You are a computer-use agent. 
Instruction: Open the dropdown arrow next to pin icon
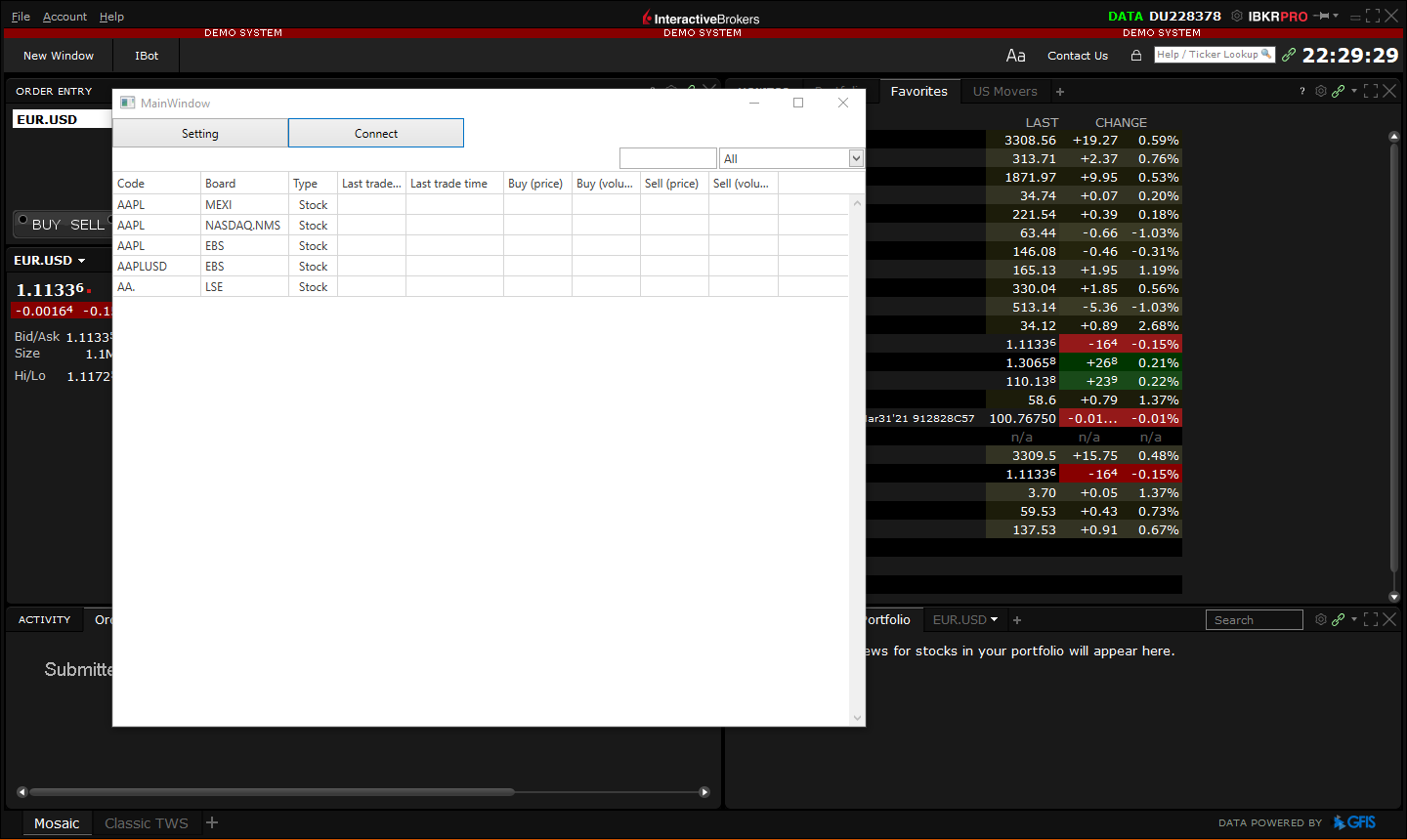(1336, 16)
